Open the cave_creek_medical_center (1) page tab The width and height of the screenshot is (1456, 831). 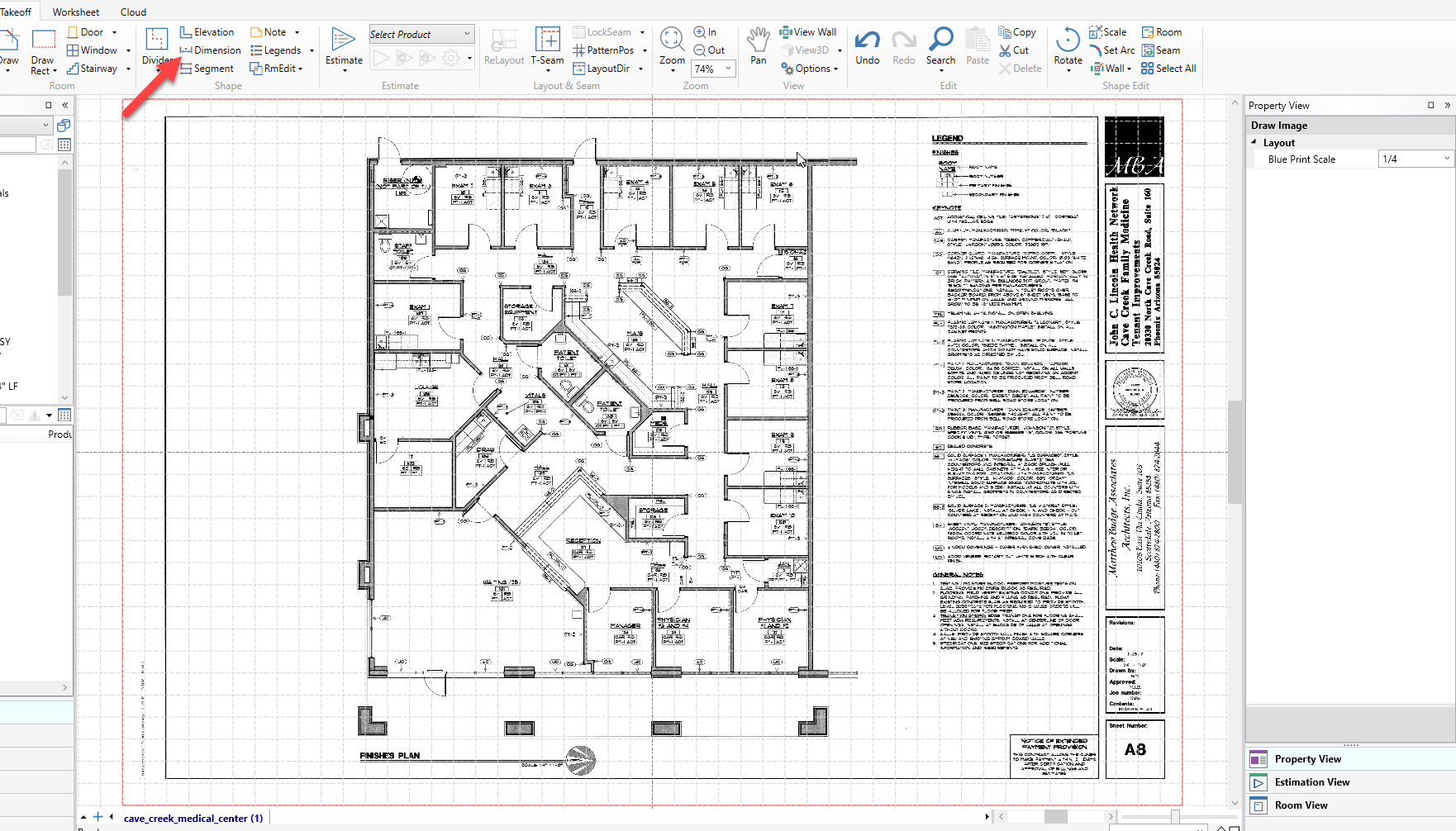coord(193,818)
